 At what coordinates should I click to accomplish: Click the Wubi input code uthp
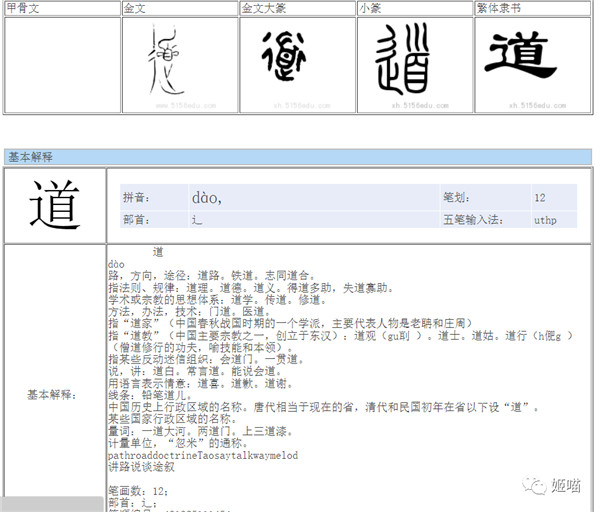[x=546, y=220]
